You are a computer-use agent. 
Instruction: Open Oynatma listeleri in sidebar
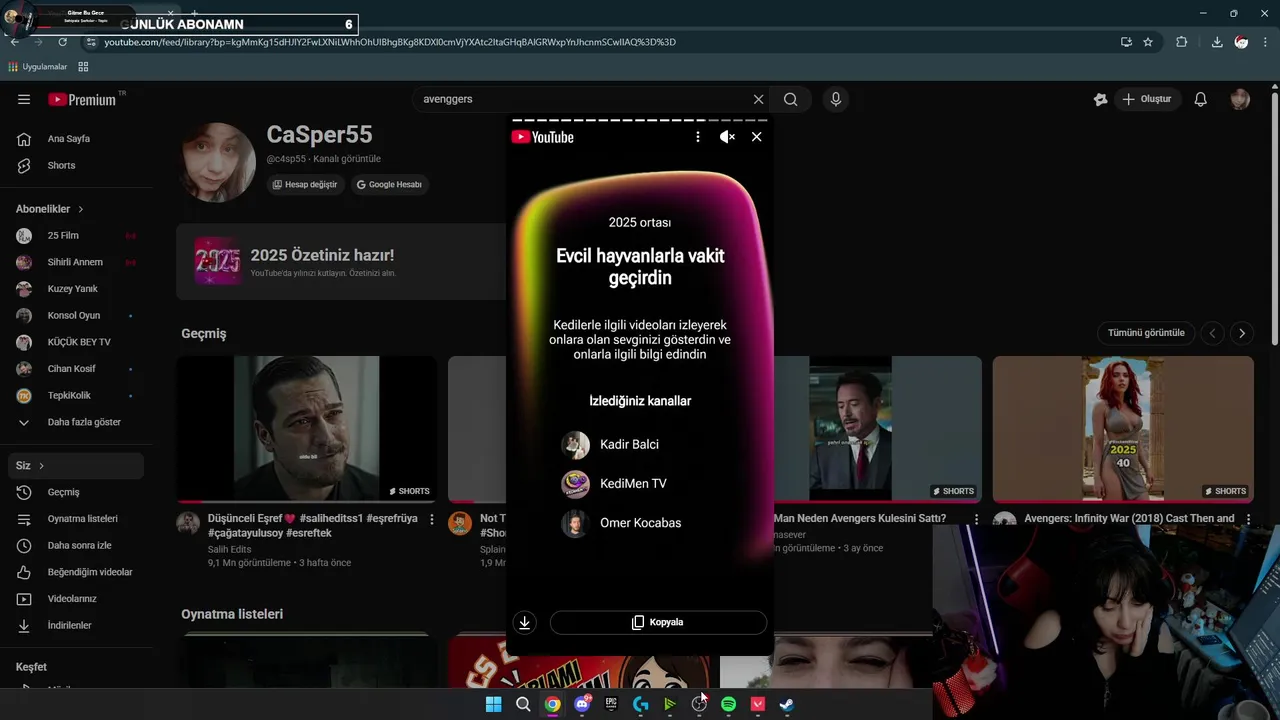tap(77, 519)
